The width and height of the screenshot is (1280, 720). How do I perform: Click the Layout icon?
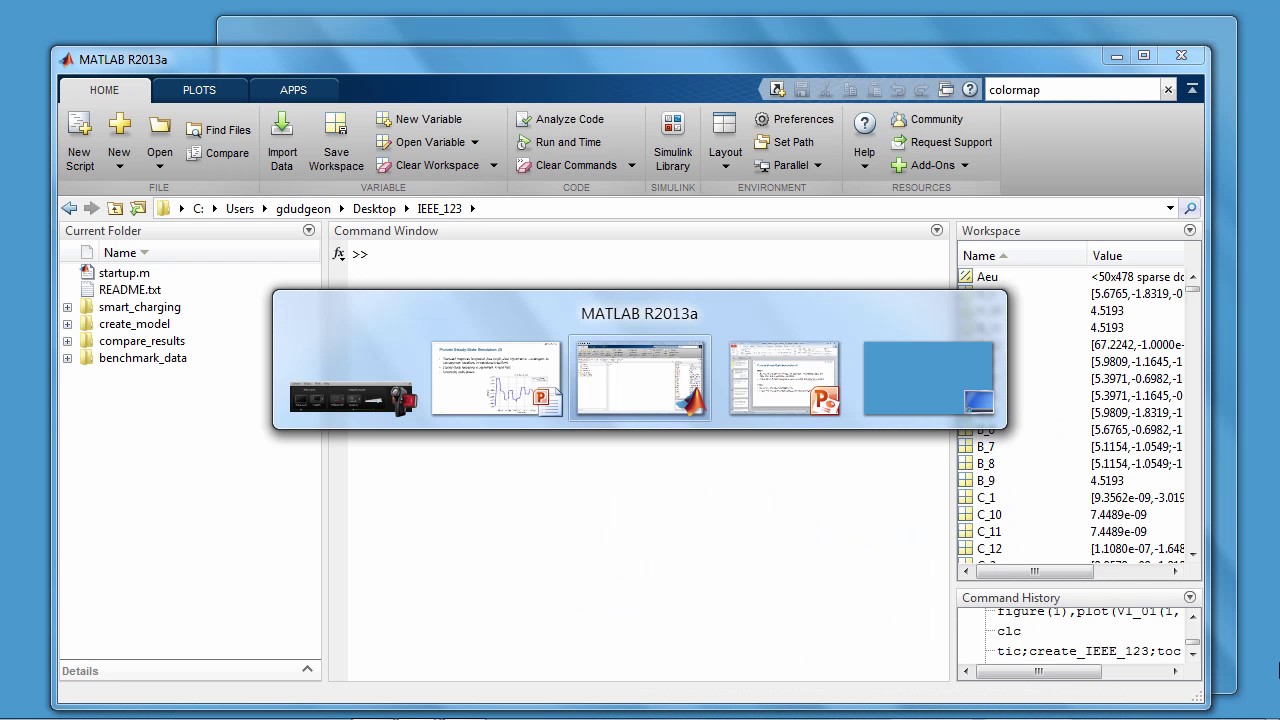725,124
